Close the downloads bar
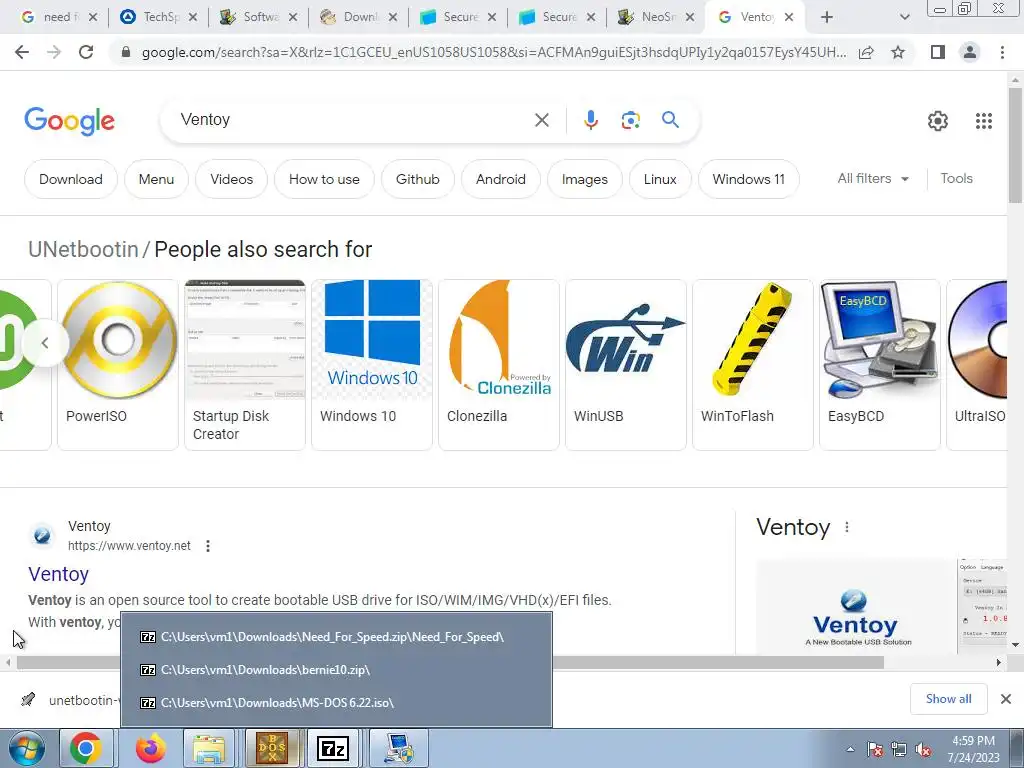Image resolution: width=1024 pixels, height=768 pixels. (1006, 699)
